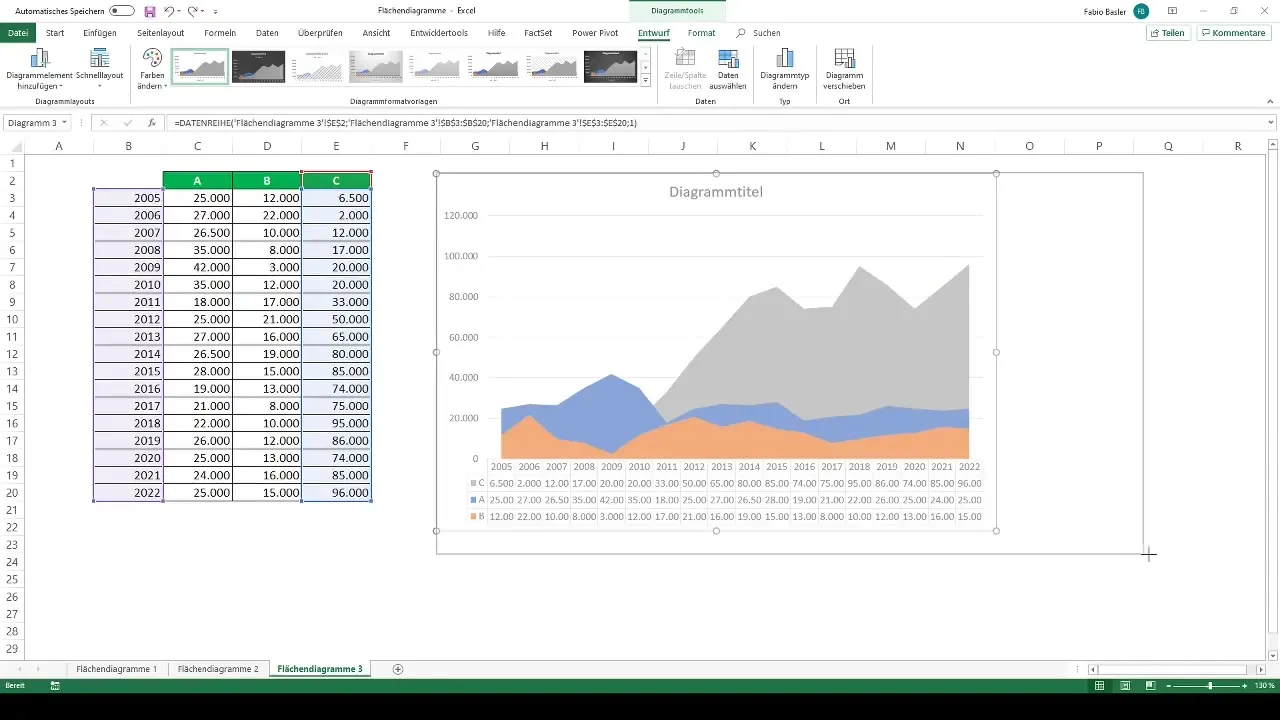Image resolution: width=1280 pixels, height=720 pixels.
Task: Click the formula text in formula bar
Action: 406,123
